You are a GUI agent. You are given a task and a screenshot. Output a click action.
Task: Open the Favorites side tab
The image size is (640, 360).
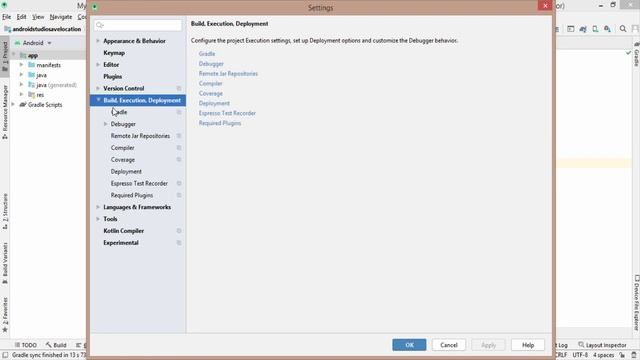pyautogui.click(x=5, y=315)
